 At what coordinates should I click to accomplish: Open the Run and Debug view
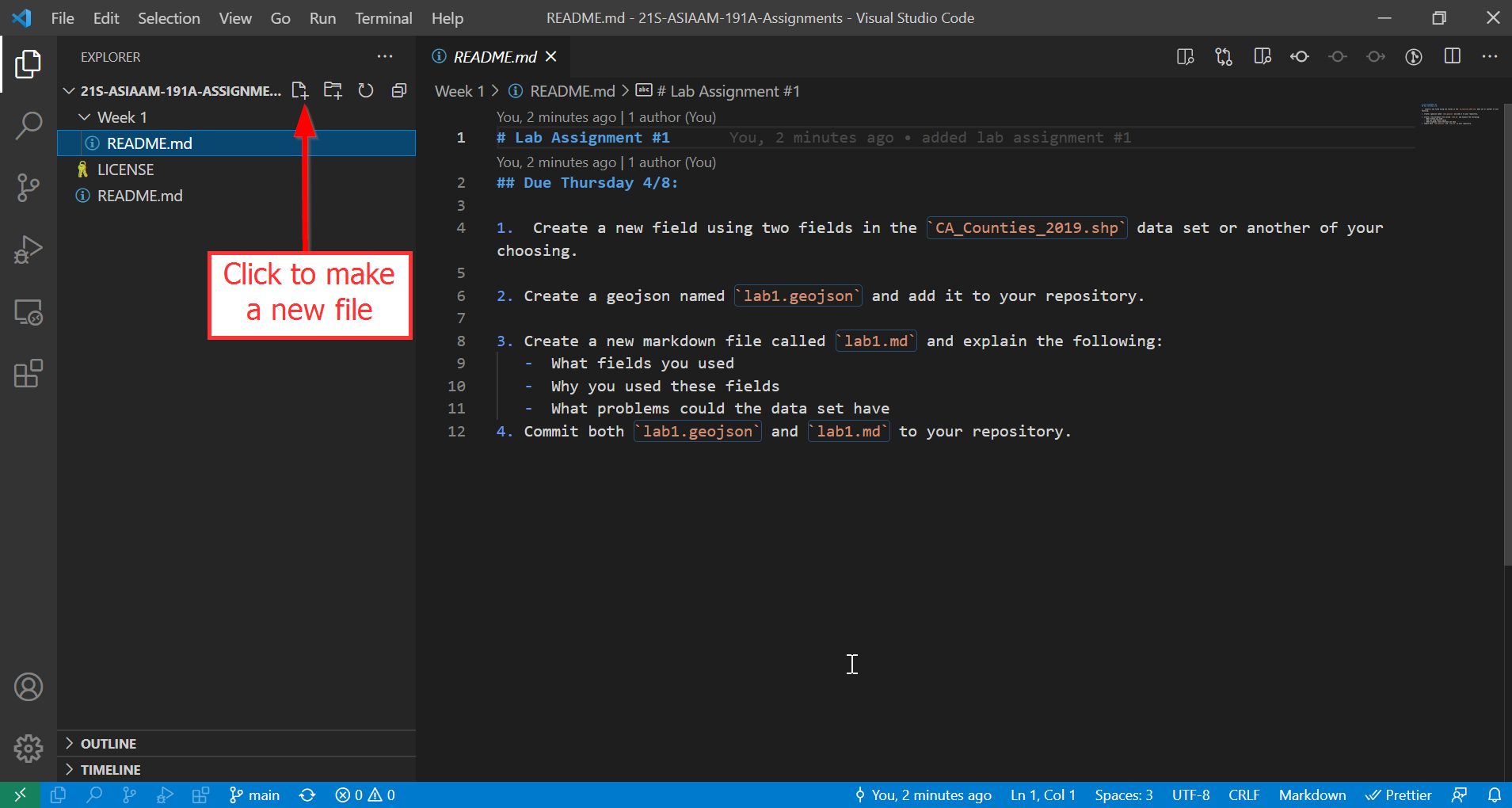pos(29,250)
